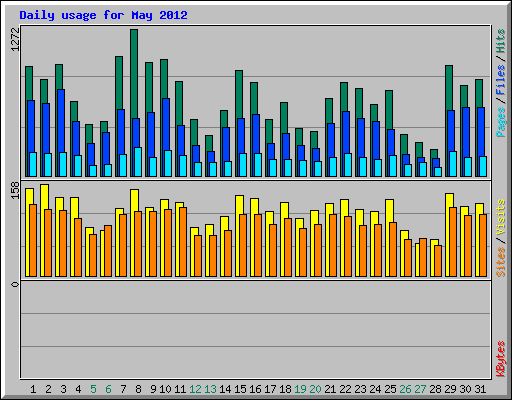Click the 0 KBytes axis value
The width and height of the screenshot is (512, 400).
tap(15, 284)
